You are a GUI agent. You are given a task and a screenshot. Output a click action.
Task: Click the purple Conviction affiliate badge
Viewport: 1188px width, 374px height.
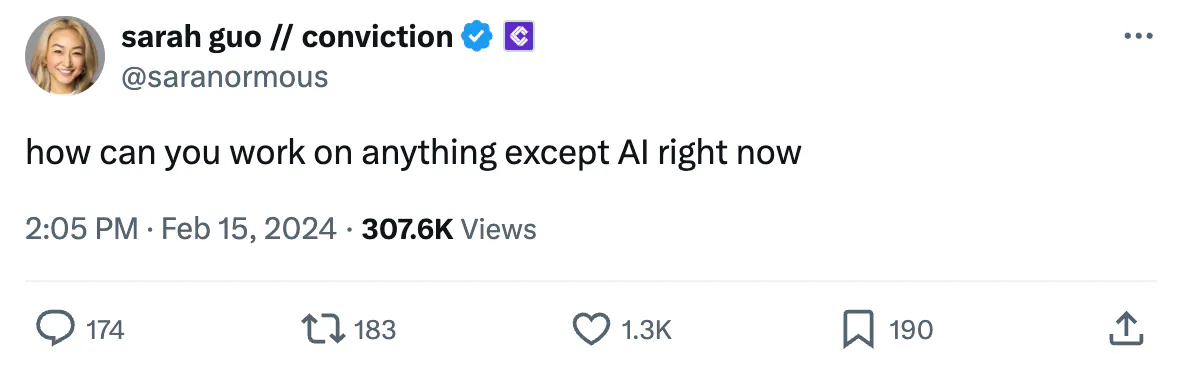click(520, 36)
